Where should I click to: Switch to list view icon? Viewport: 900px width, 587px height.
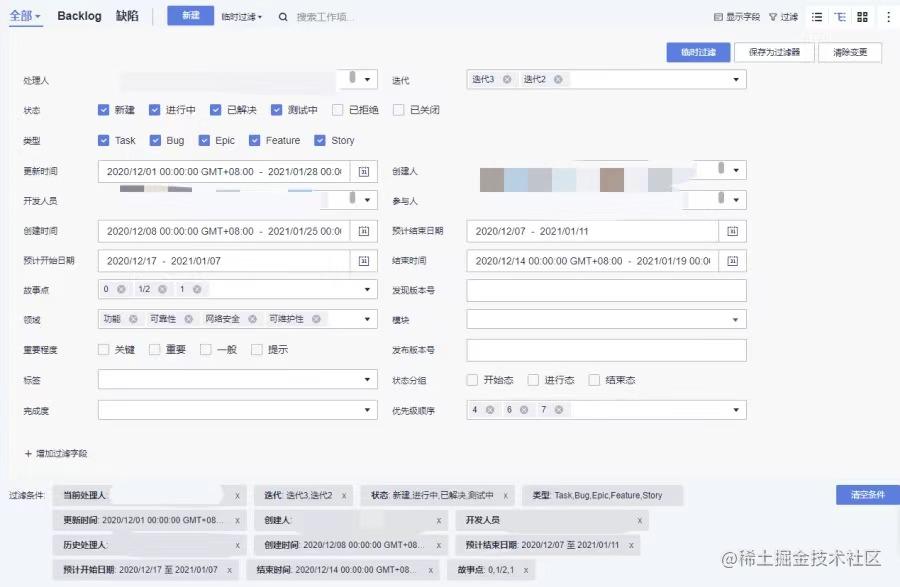click(817, 17)
